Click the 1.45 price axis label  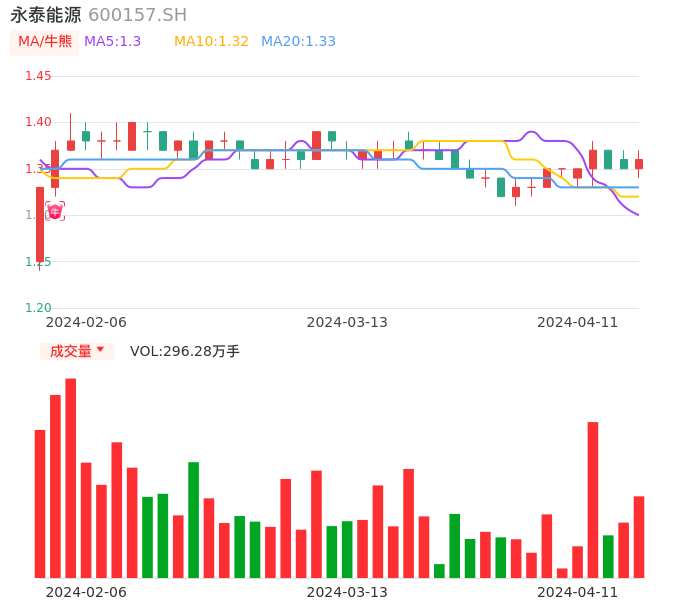click(38, 76)
